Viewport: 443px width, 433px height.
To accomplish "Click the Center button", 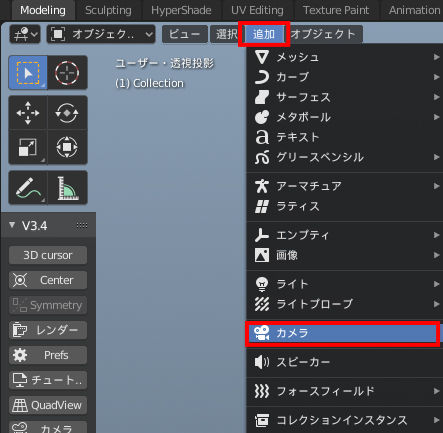I will (48, 280).
